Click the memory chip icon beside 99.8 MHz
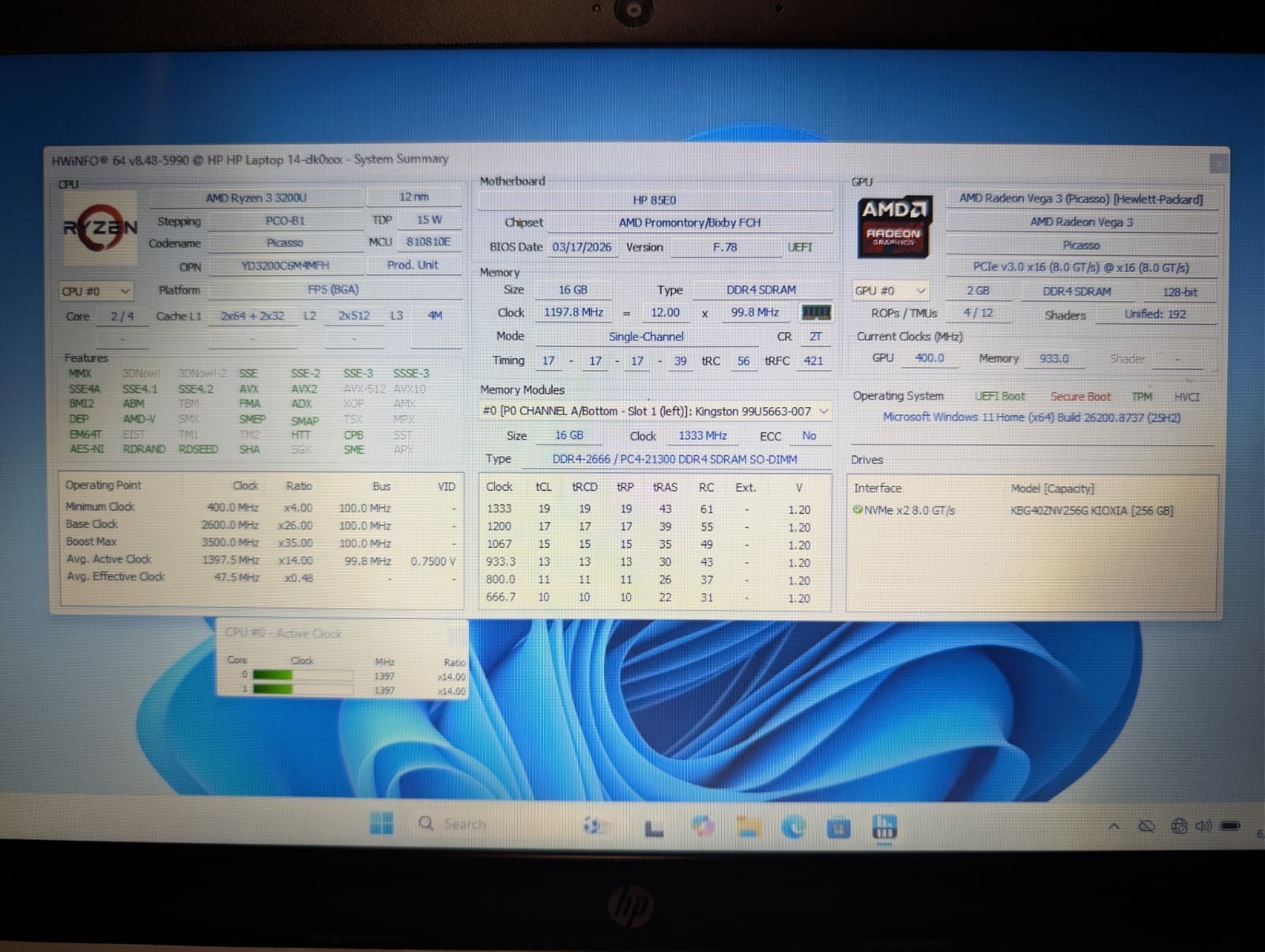Image resolution: width=1265 pixels, height=952 pixels. (816, 312)
